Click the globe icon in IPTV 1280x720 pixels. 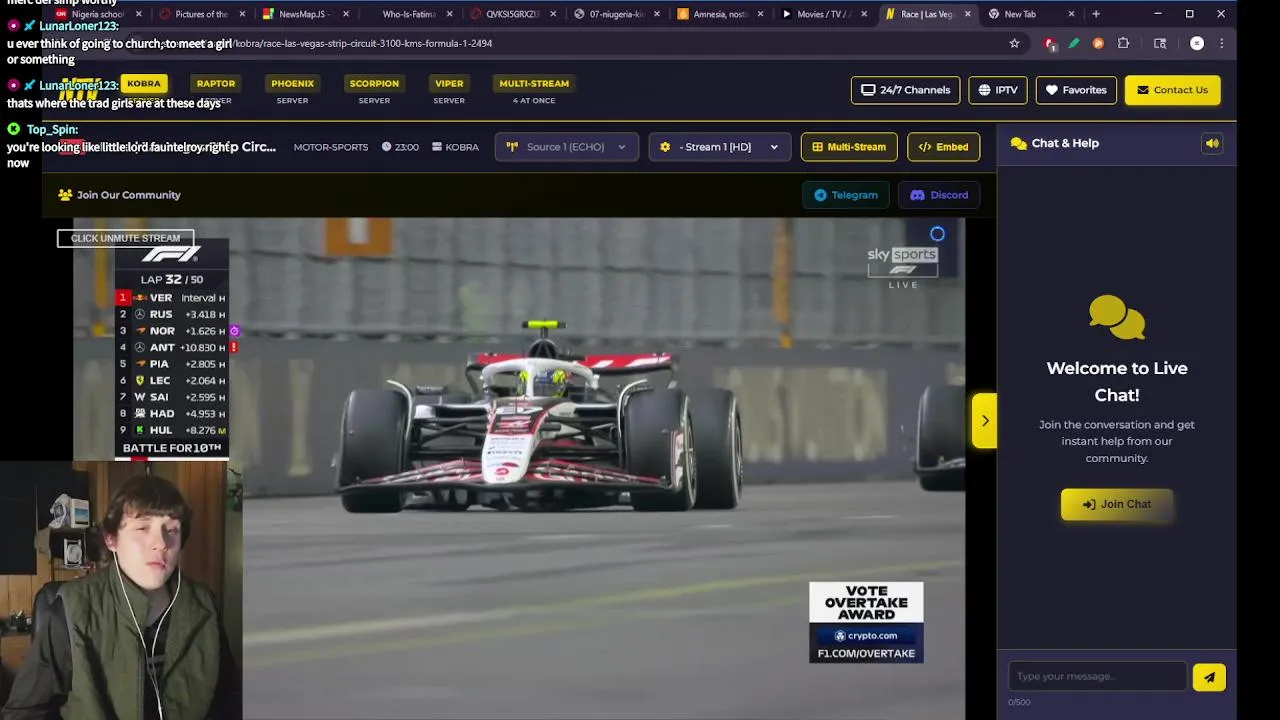[984, 90]
